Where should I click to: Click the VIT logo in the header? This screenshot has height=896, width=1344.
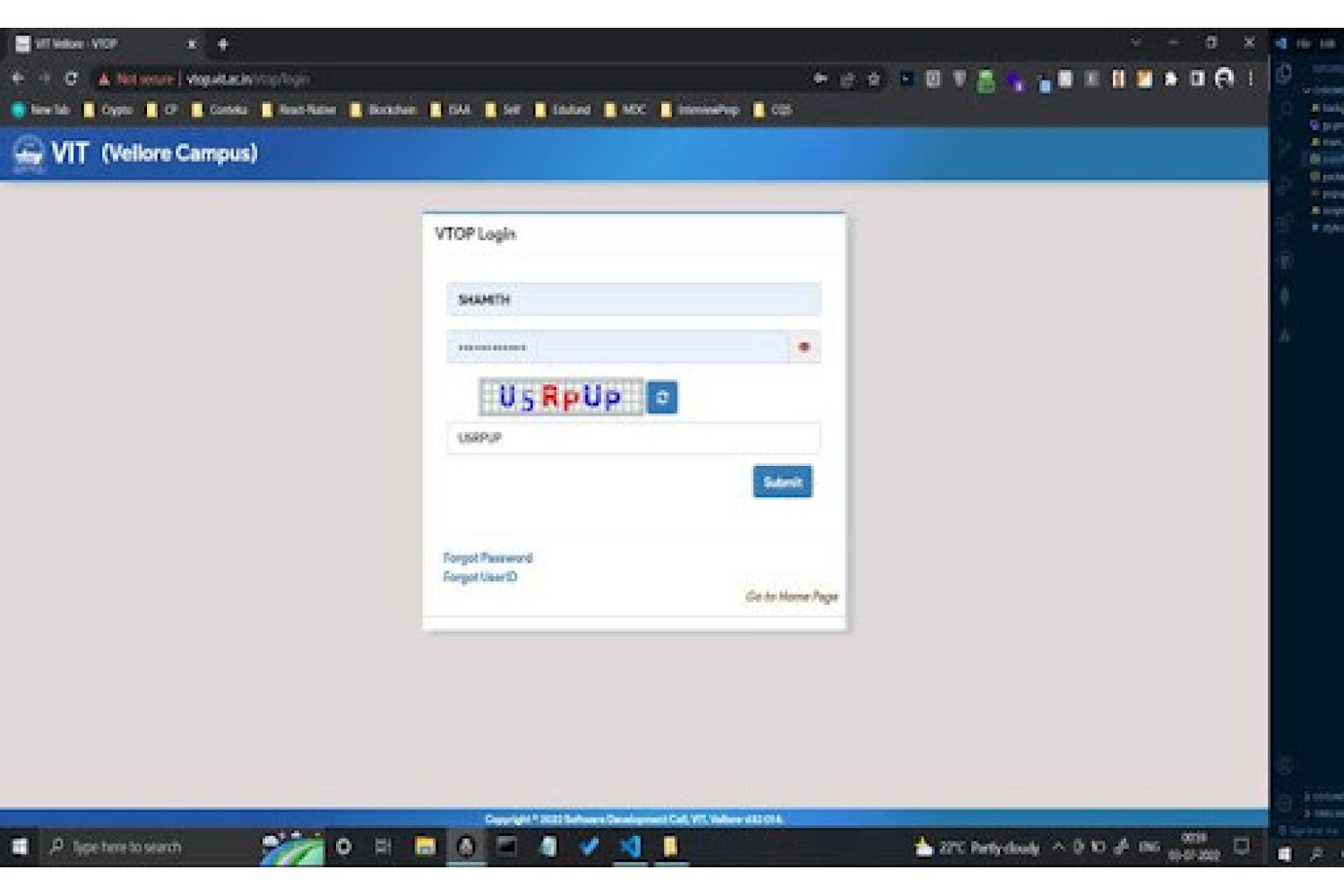29,153
